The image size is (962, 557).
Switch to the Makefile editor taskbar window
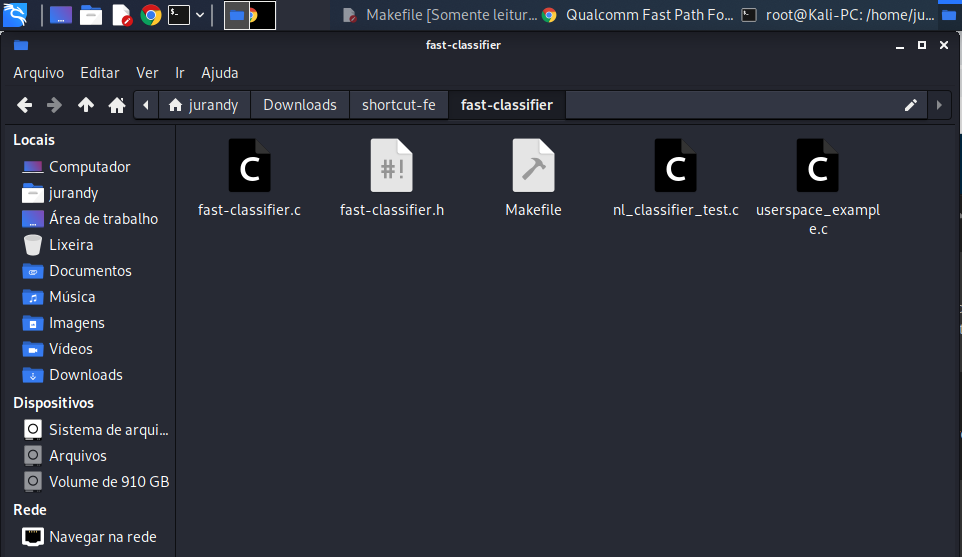(439, 15)
